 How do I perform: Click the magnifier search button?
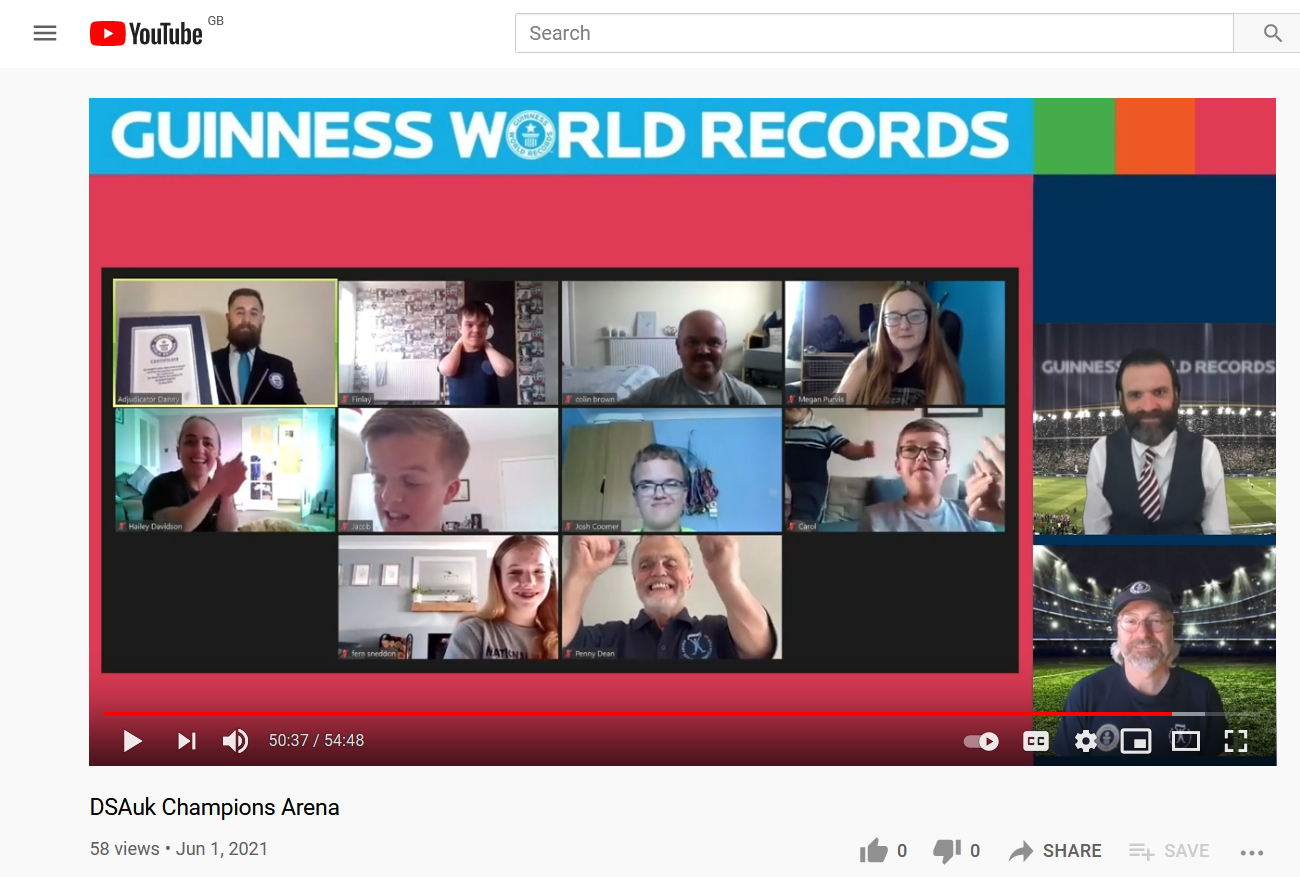1272,33
